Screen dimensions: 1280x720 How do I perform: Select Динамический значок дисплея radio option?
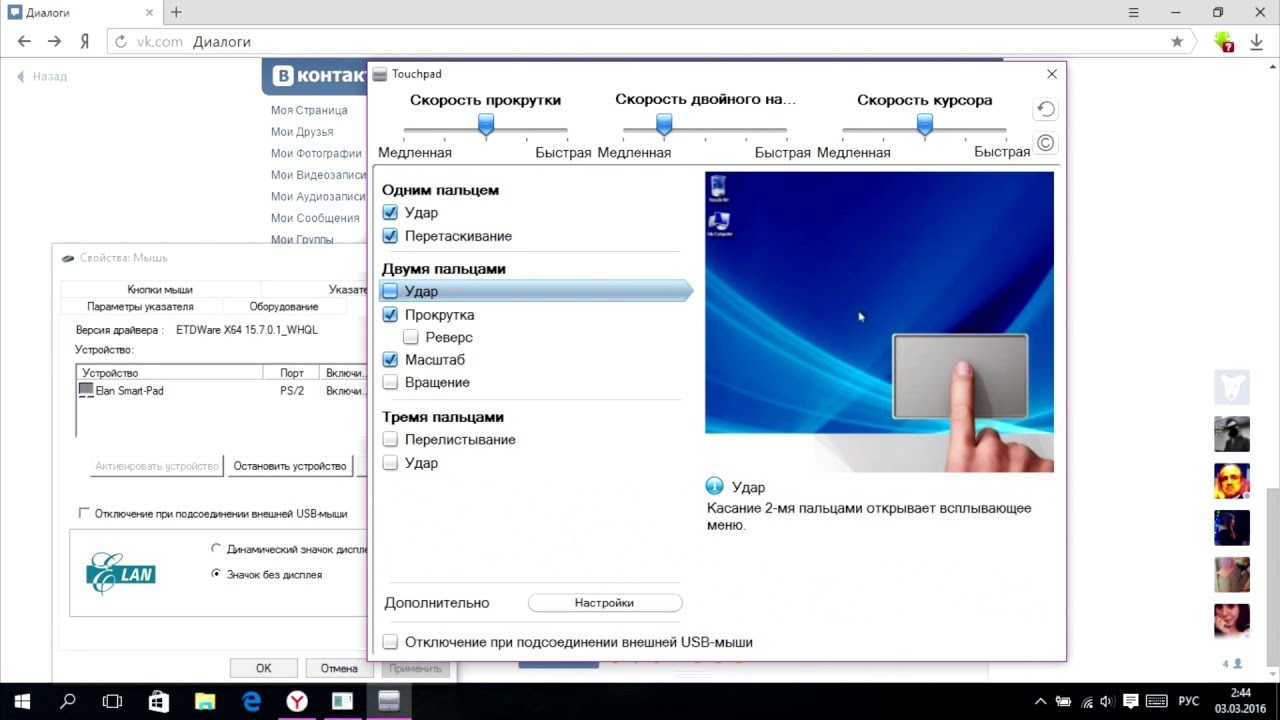point(216,548)
